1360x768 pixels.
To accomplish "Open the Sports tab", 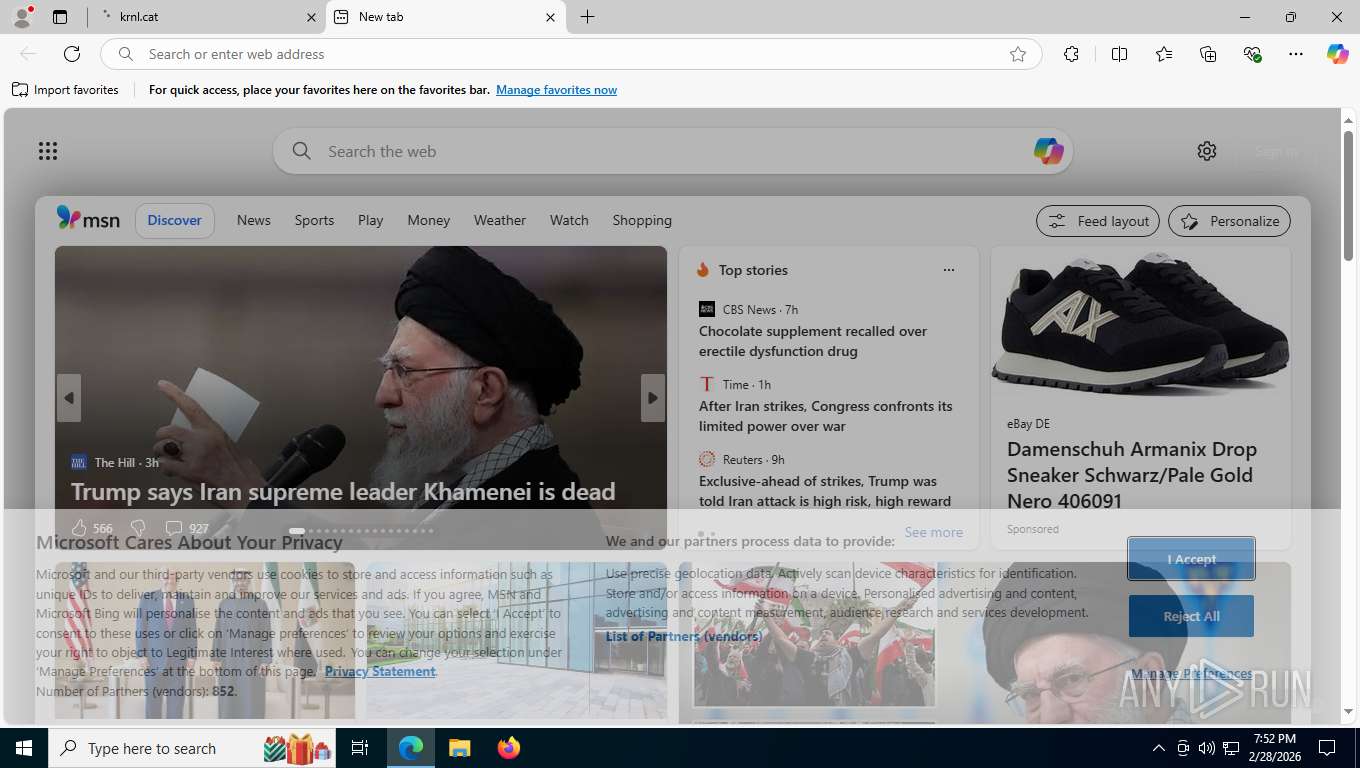I will coord(314,220).
